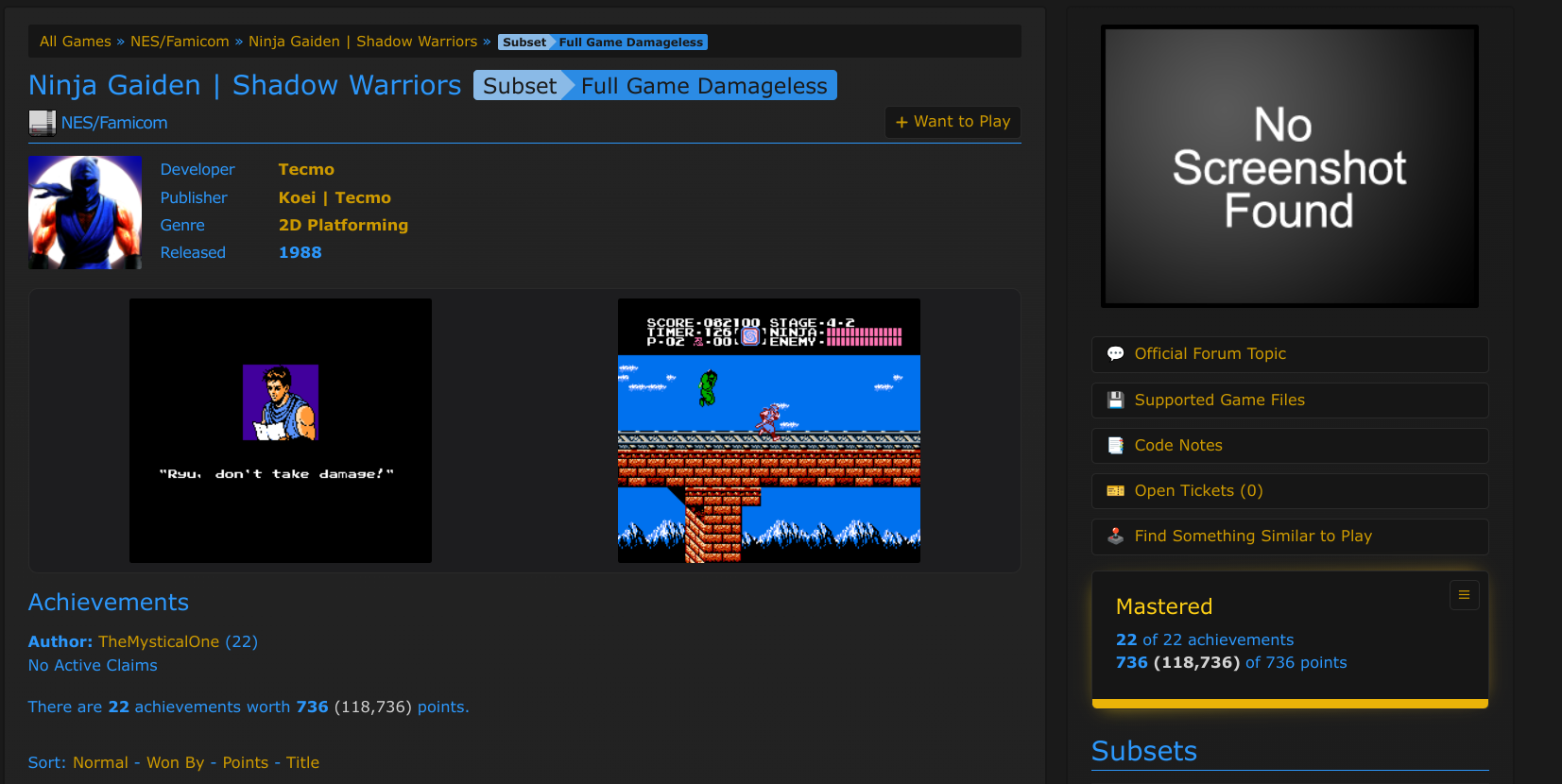1562x784 pixels.
Task: Click the Mastered heading
Action: 1164,606
